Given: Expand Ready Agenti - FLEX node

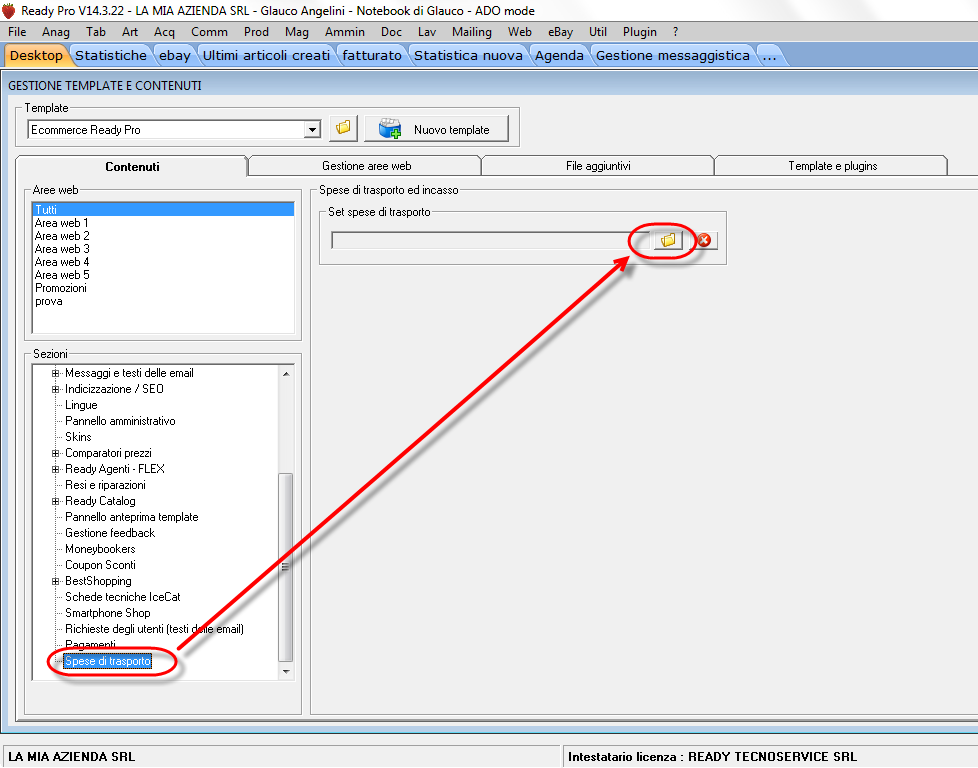Looking at the screenshot, I should tap(56, 469).
